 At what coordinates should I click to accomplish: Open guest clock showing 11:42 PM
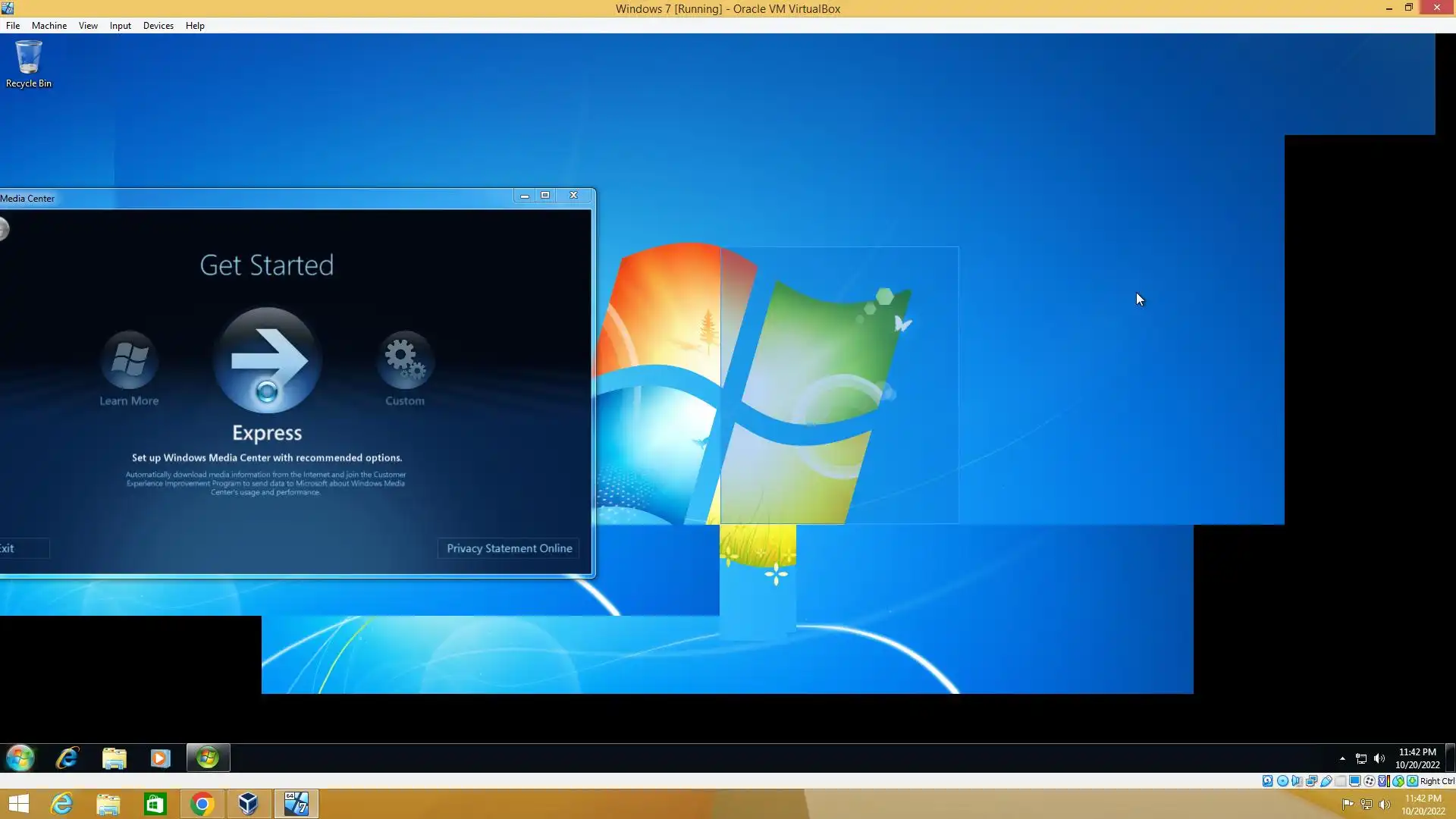coord(1417,758)
